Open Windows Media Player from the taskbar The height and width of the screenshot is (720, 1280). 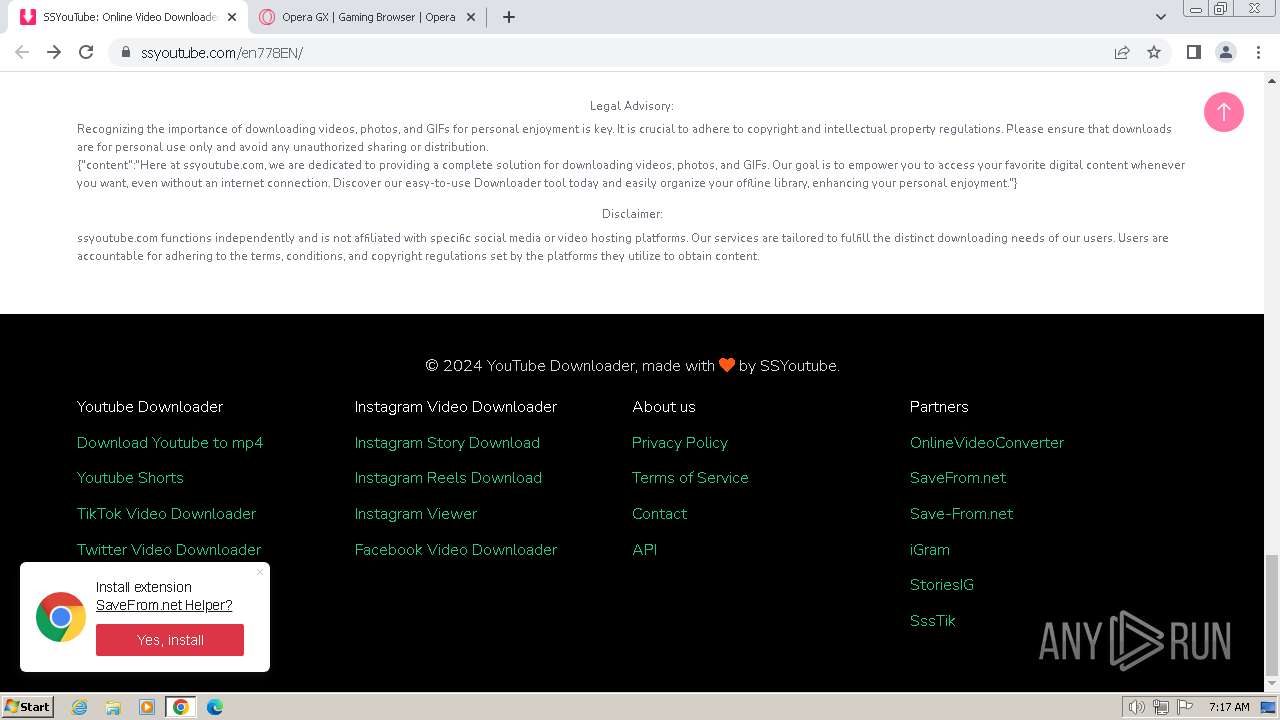[x=147, y=707]
